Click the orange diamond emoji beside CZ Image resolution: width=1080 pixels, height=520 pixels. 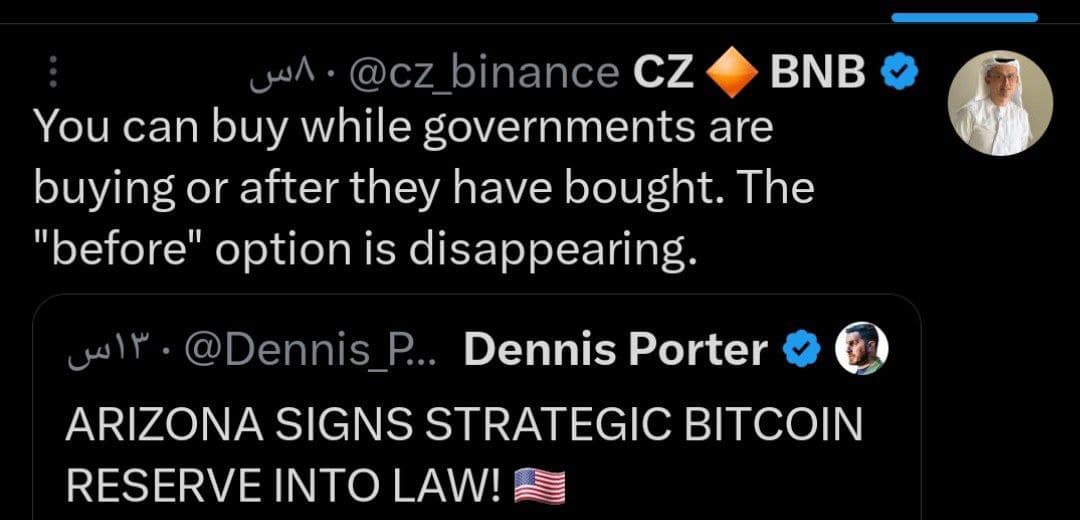click(x=732, y=73)
